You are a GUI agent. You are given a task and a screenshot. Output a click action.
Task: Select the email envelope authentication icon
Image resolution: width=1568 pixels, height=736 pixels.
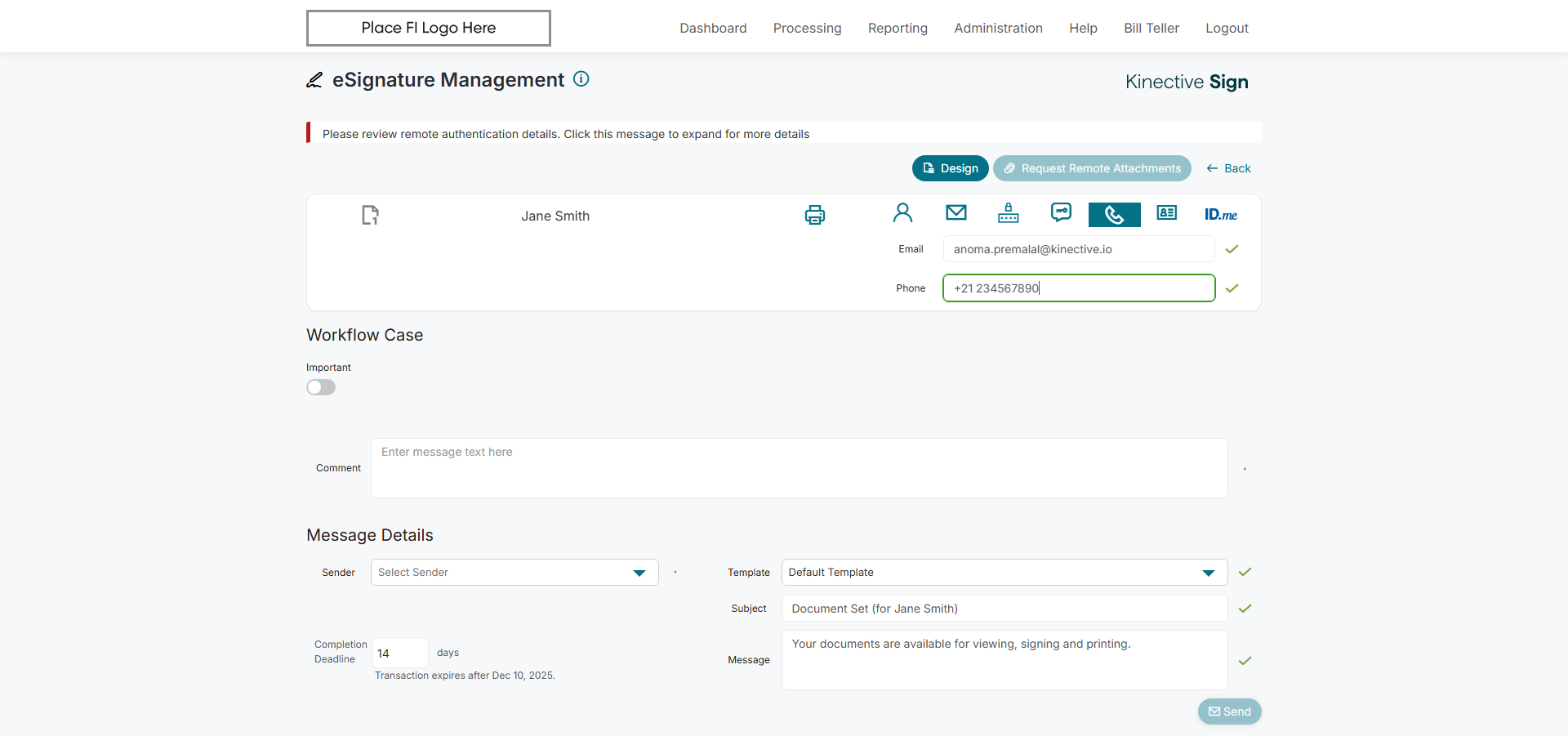(x=956, y=213)
